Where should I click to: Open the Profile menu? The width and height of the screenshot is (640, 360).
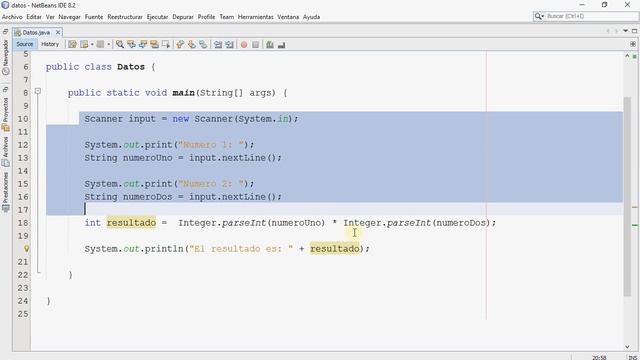206,17
